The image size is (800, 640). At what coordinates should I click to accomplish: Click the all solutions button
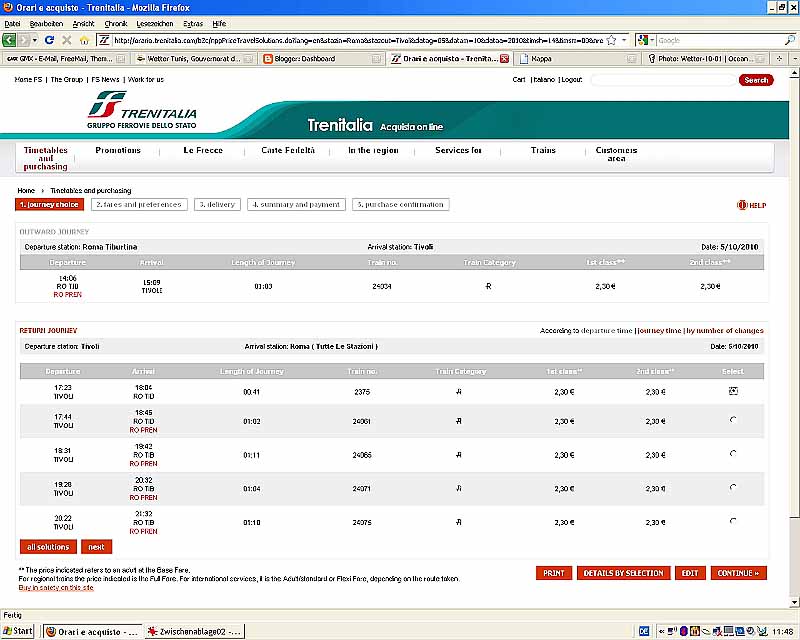(x=48, y=547)
